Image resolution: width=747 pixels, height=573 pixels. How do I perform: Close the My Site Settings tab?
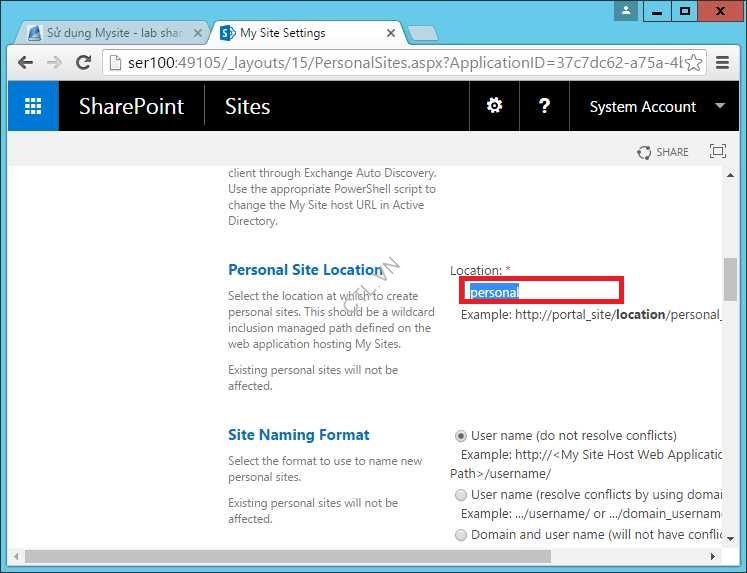pos(391,33)
